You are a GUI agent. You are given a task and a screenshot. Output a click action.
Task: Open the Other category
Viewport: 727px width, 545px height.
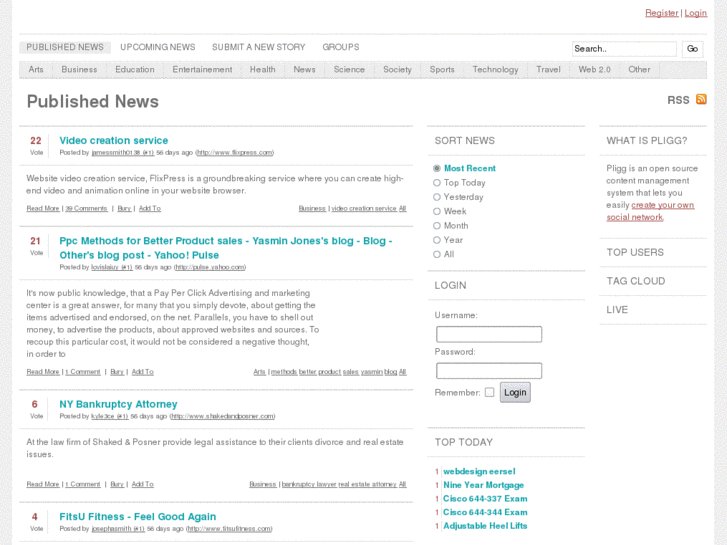(x=639, y=70)
